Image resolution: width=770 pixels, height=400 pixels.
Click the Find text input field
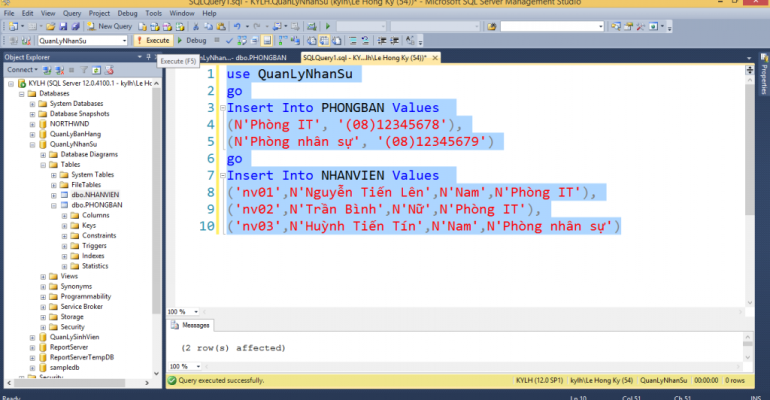(549, 27)
